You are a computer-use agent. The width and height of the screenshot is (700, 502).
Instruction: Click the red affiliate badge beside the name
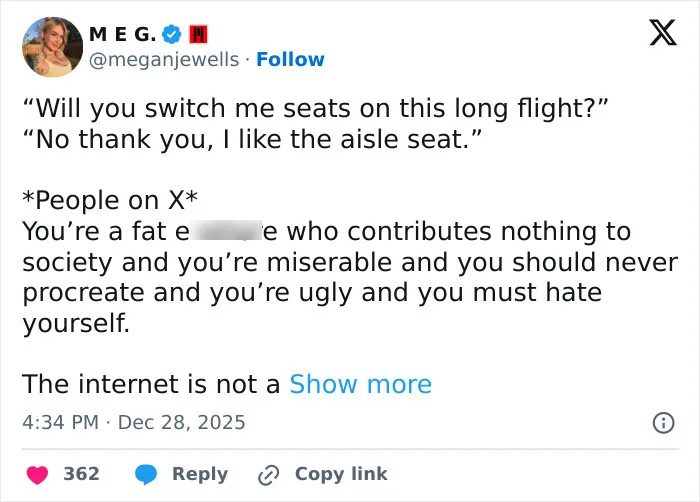coord(198,34)
